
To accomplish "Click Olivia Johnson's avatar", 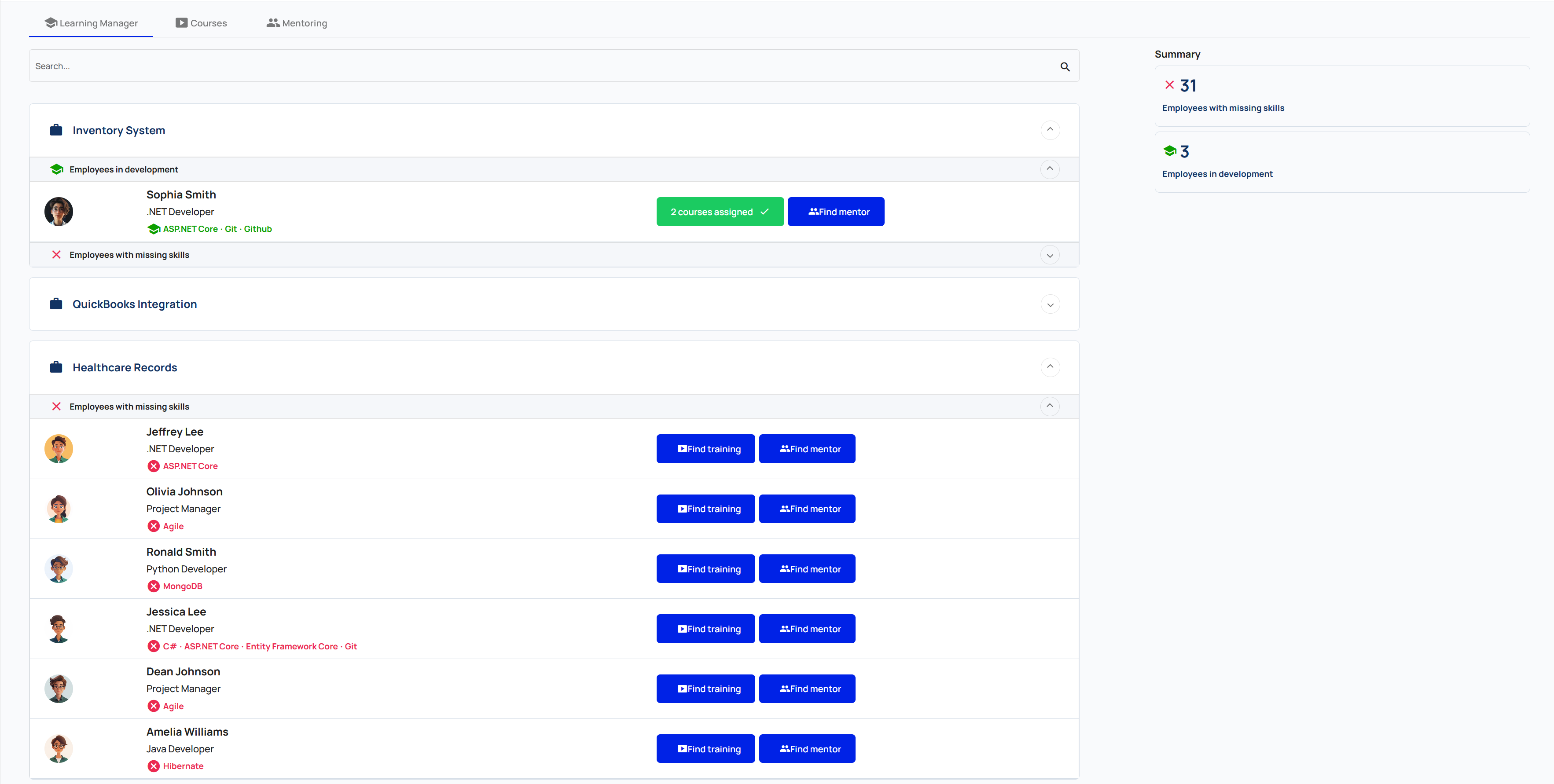I will pos(59,509).
